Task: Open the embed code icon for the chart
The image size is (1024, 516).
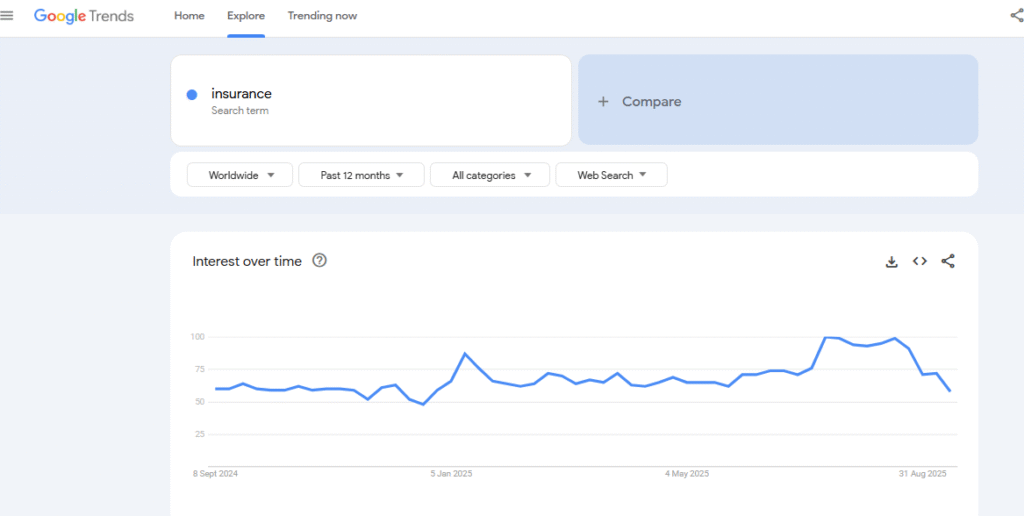Action: [x=920, y=262]
